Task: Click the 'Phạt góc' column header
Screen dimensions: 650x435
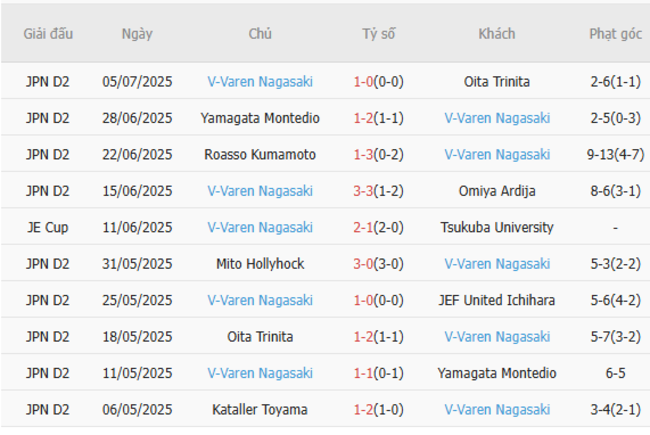Action: pos(615,34)
